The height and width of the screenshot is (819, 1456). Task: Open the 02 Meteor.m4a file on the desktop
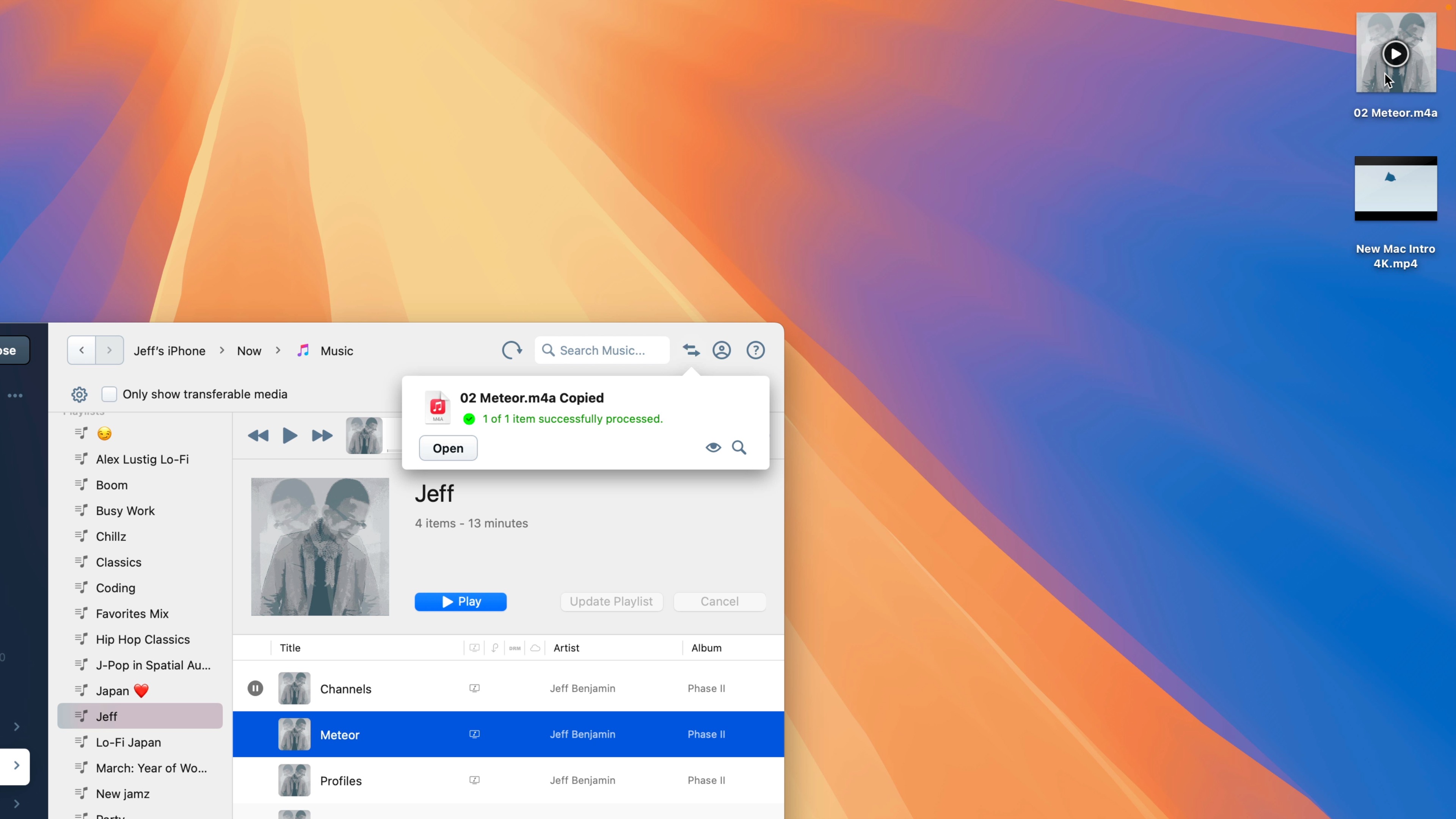pos(1395,53)
